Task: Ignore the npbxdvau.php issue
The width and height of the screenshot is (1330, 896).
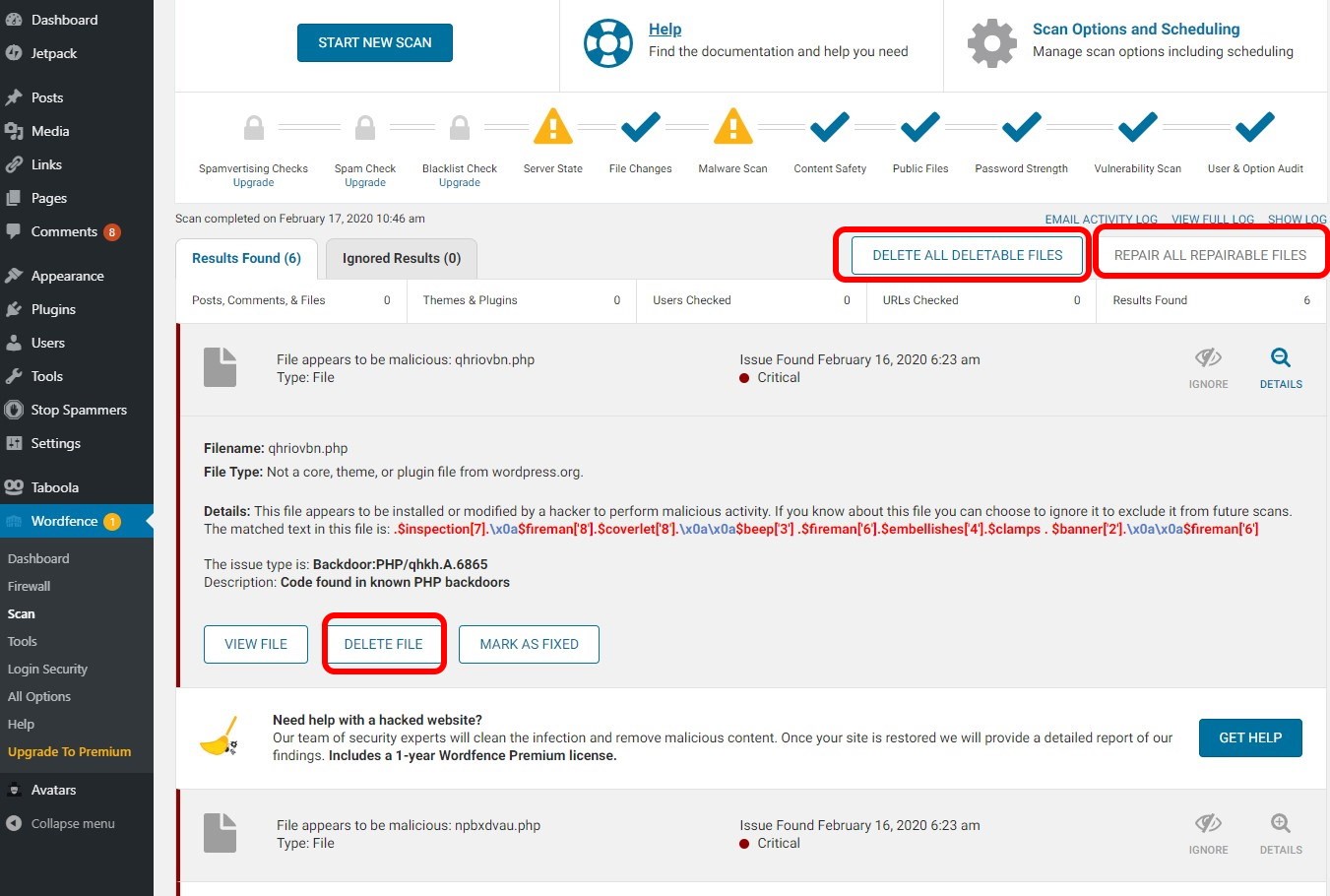Action: pyautogui.click(x=1208, y=833)
